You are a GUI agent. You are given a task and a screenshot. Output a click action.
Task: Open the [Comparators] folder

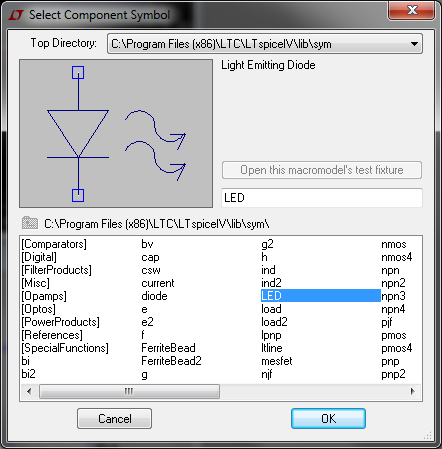pyautogui.click(x=54, y=244)
